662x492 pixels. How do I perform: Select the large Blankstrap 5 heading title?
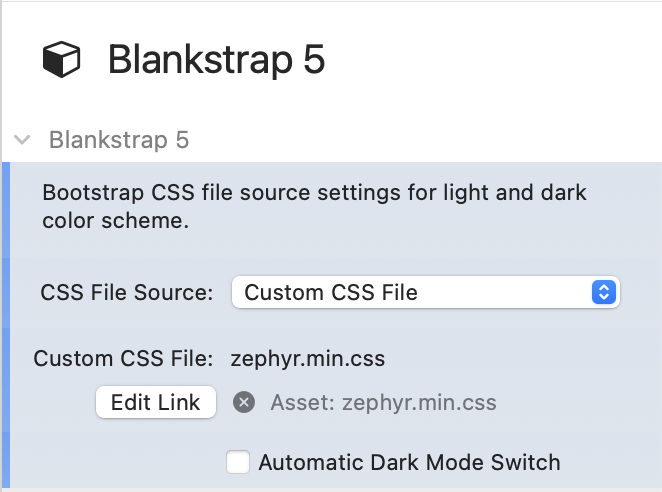point(217,60)
